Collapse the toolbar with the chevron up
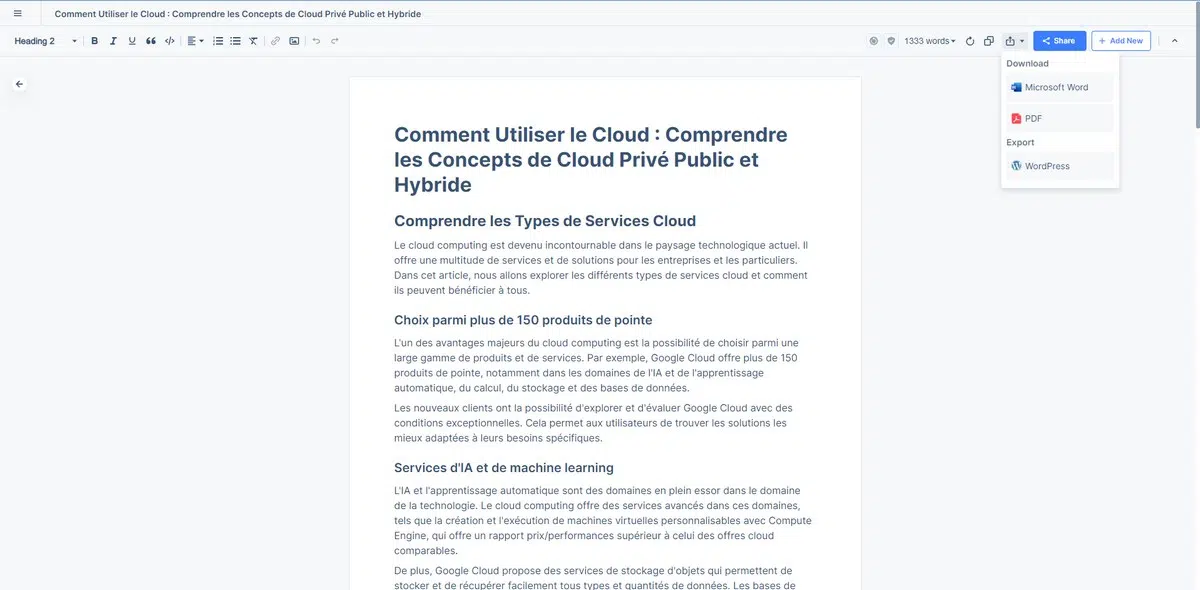The height and width of the screenshot is (590, 1200). [1174, 41]
